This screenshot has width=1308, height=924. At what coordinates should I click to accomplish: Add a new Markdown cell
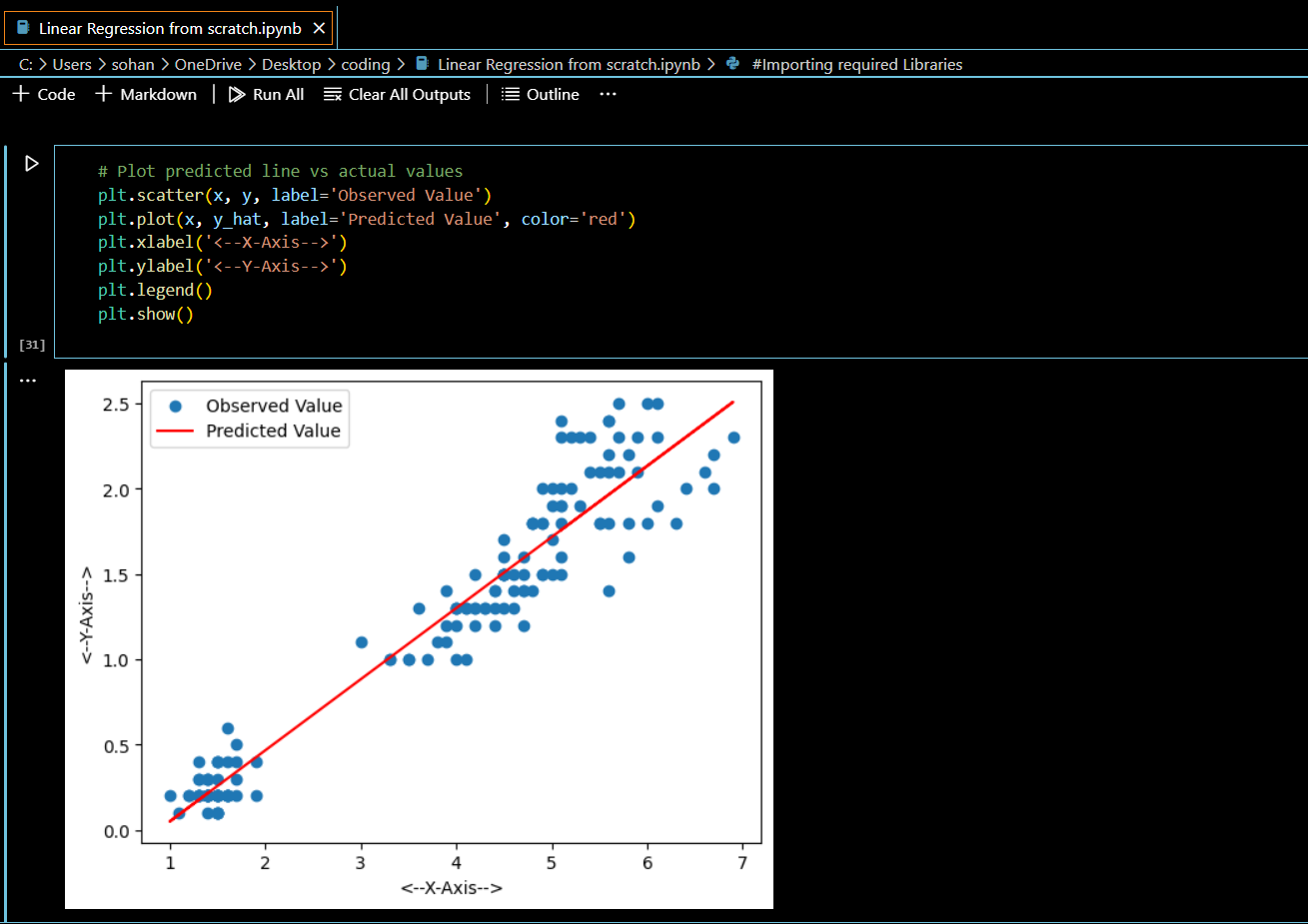click(146, 94)
